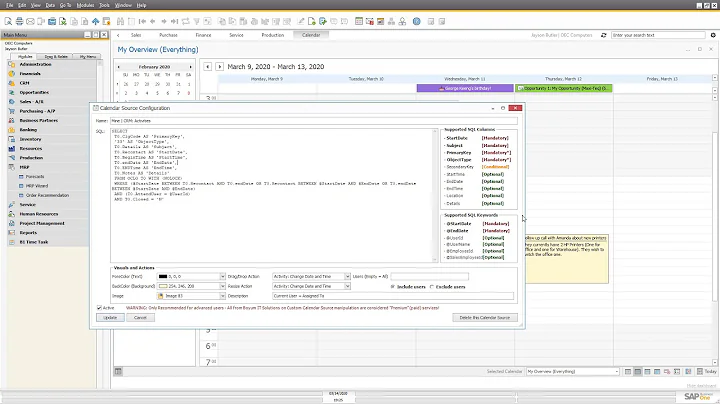
Task: Switch to the Purchase tab
Action: coord(168,35)
